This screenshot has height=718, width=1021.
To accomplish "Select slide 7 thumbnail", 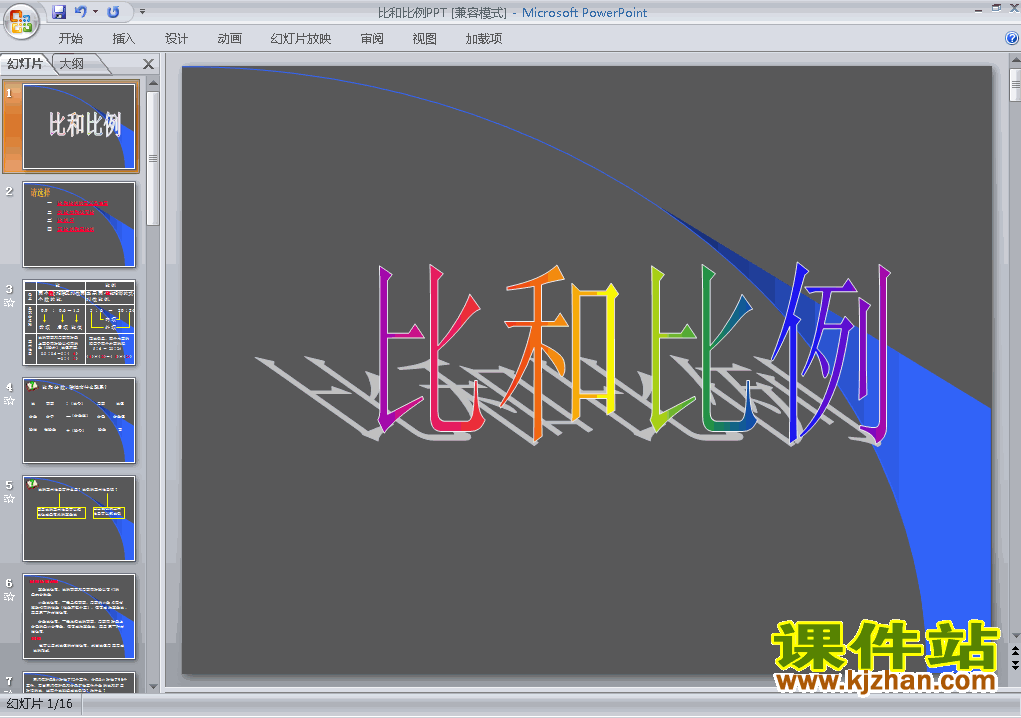I will 79,682.
